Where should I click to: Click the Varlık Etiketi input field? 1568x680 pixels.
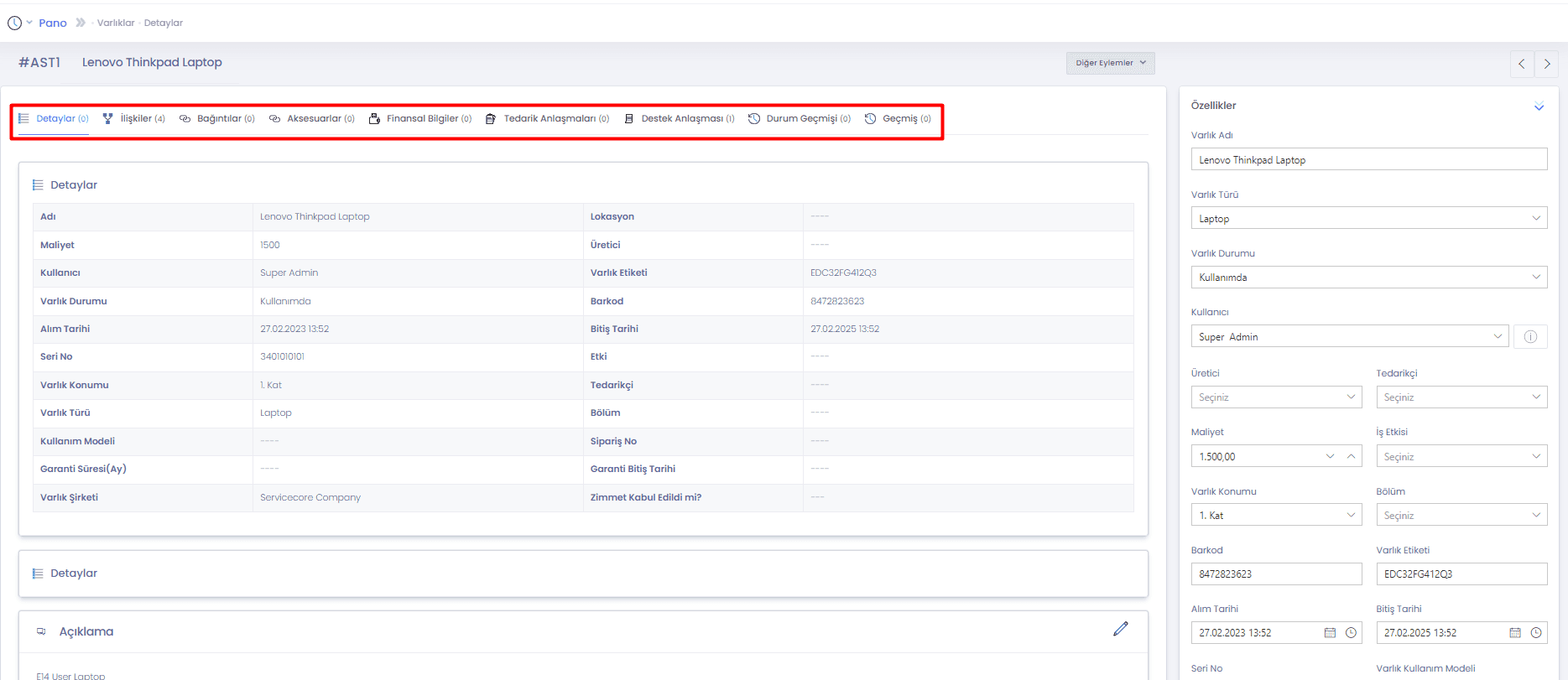1461,574
